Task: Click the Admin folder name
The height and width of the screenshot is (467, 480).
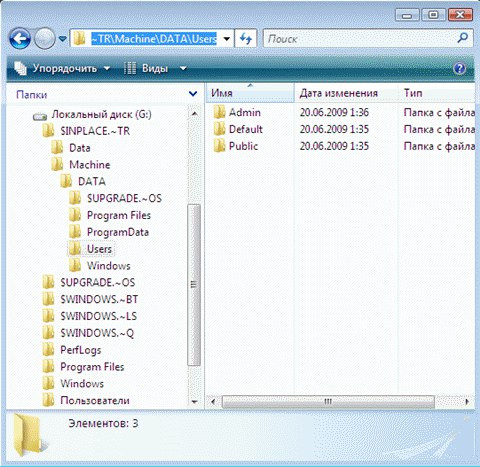Action: click(245, 112)
